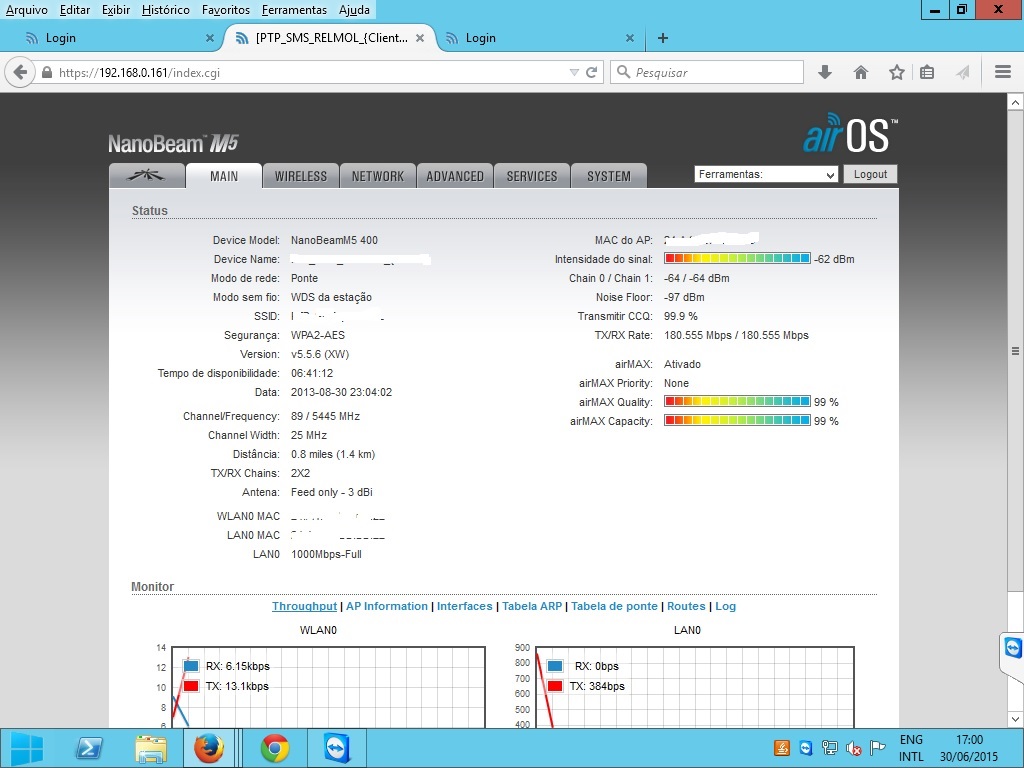This screenshot has width=1024, height=768.
Task: Launch Google Chrome from the taskbar
Action: 275,748
